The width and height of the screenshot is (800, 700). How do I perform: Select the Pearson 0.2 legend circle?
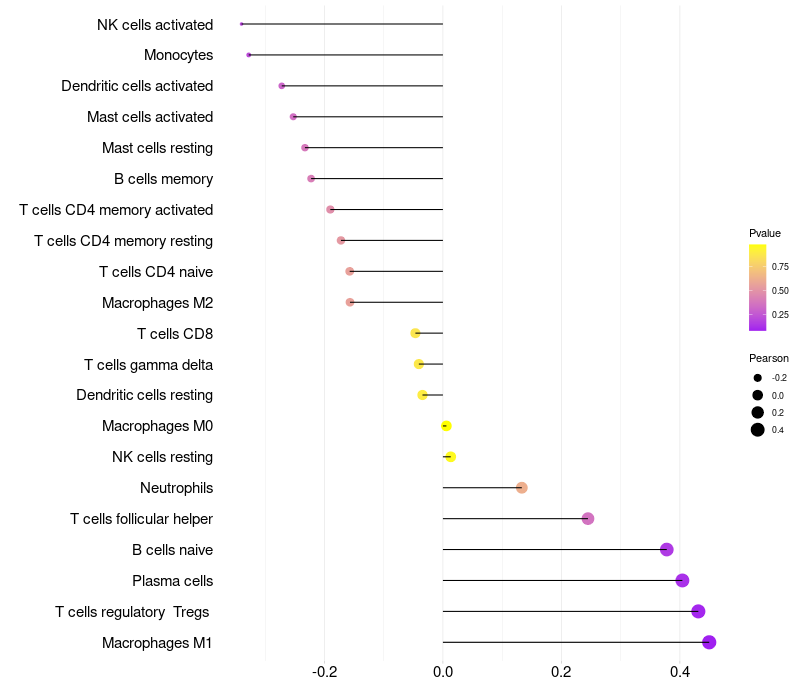pos(758,412)
